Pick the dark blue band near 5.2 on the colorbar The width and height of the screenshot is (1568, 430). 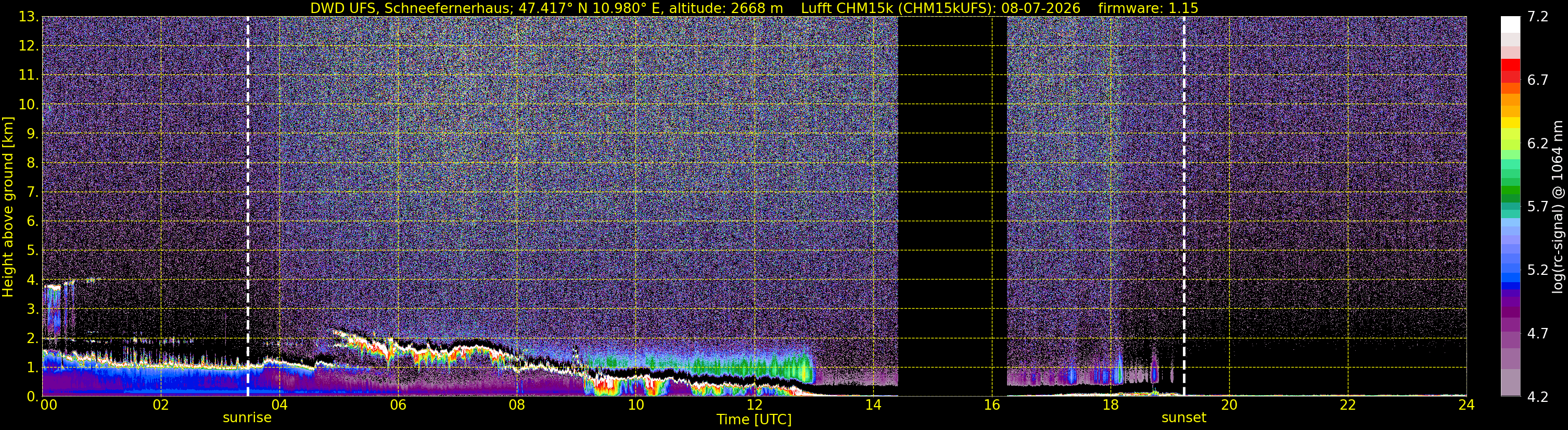[x=1511, y=286]
